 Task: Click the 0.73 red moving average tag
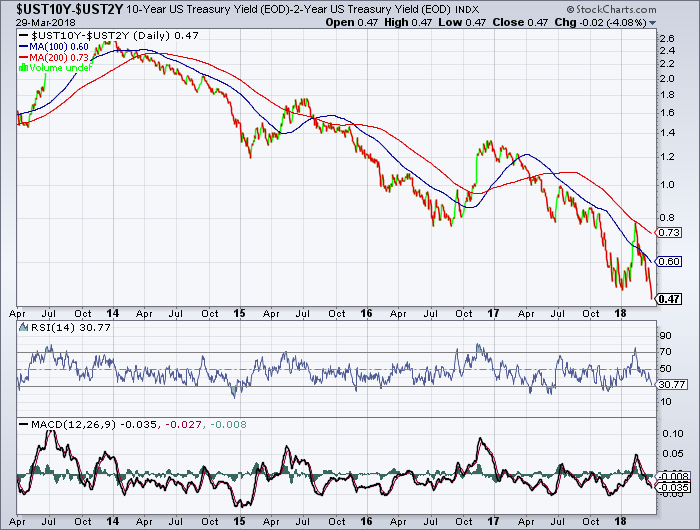pyautogui.click(x=670, y=232)
